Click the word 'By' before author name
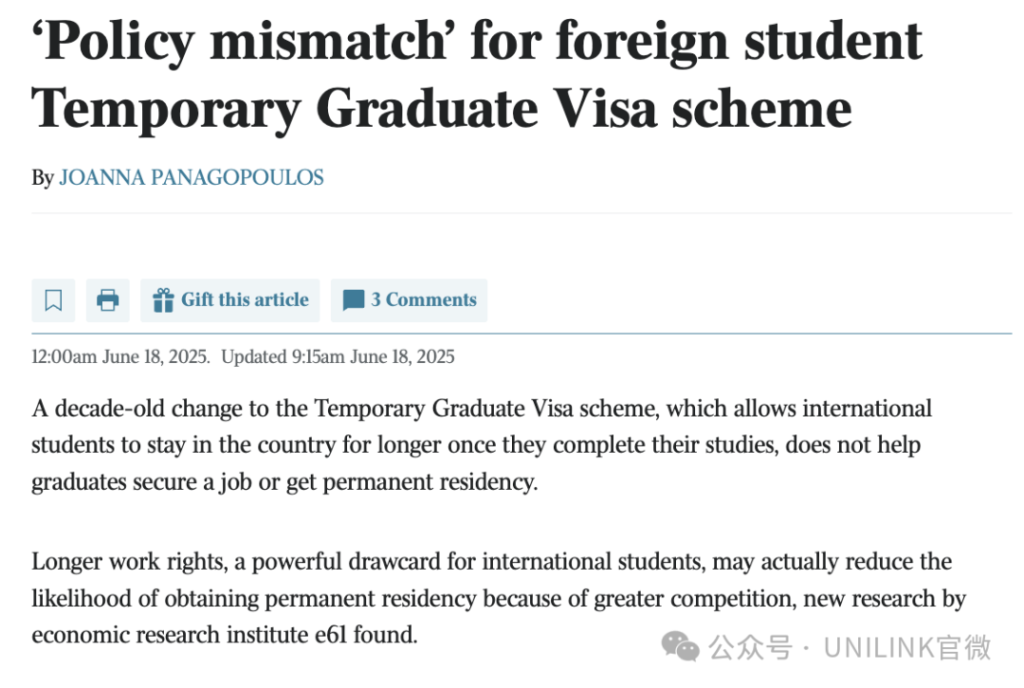Image resolution: width=1024 pixels, height=688 pixels. pos(42,178)
